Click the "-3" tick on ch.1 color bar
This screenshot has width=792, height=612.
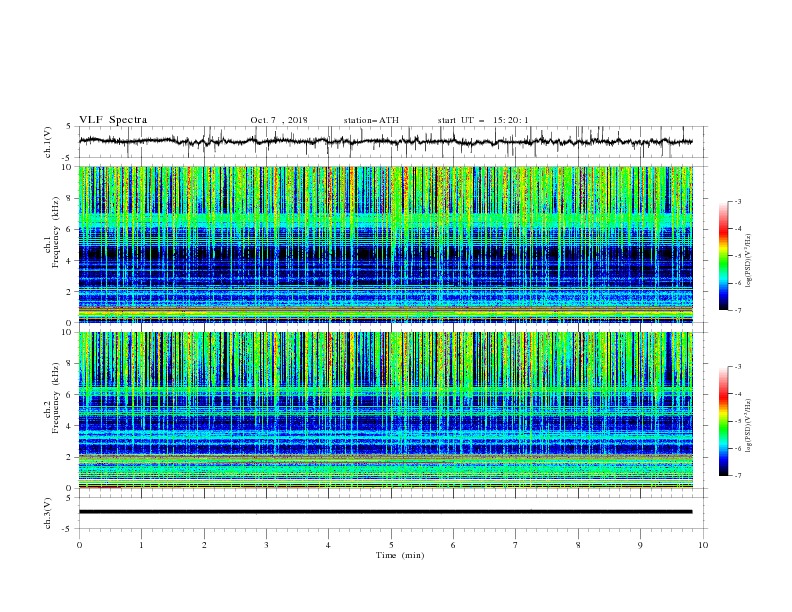[737, 201]
